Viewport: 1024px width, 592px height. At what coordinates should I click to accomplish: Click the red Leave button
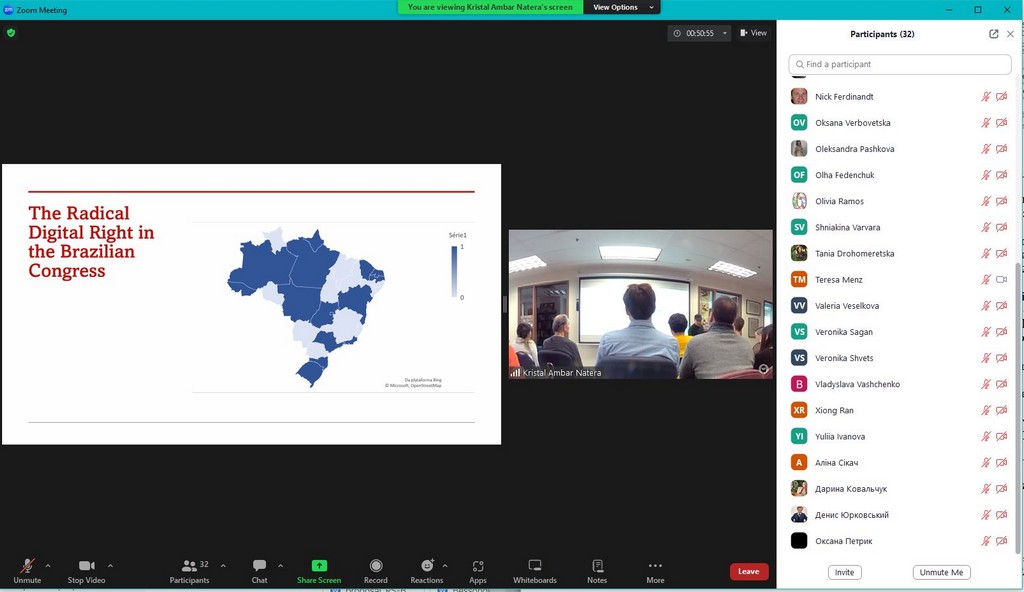tap(749, 572)
